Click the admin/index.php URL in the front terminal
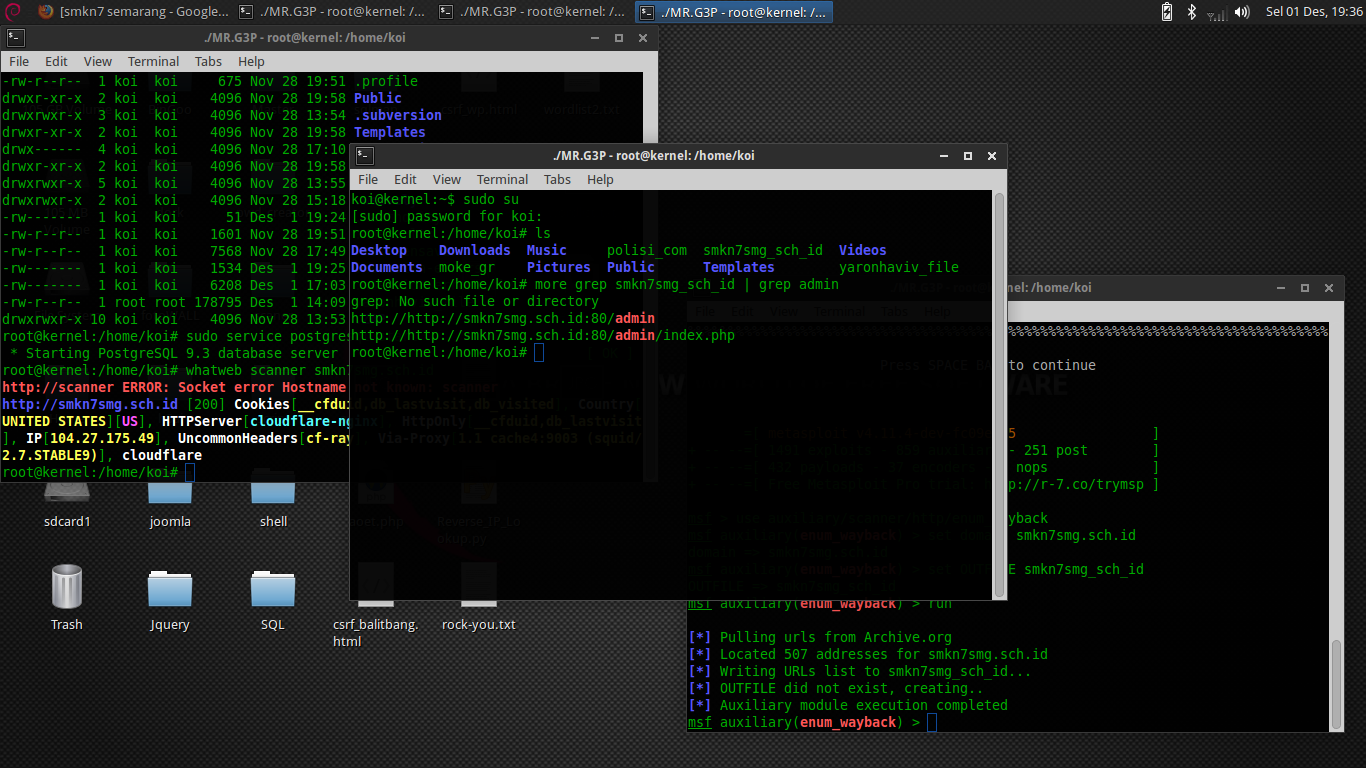Screen dimensions: 1366x768 543,335
